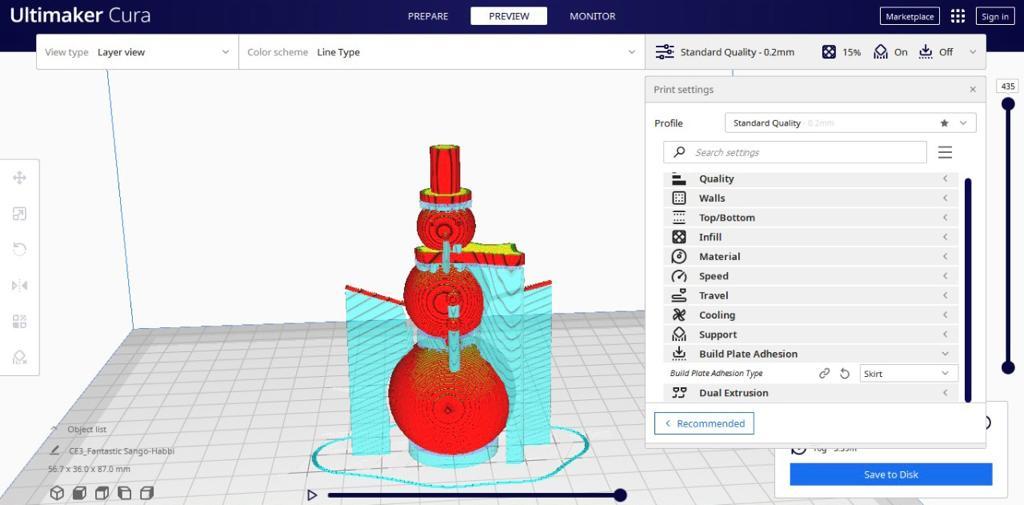The image size is (1024, 505).
Task: Click the profile star icon
Action: click(944, 123)
